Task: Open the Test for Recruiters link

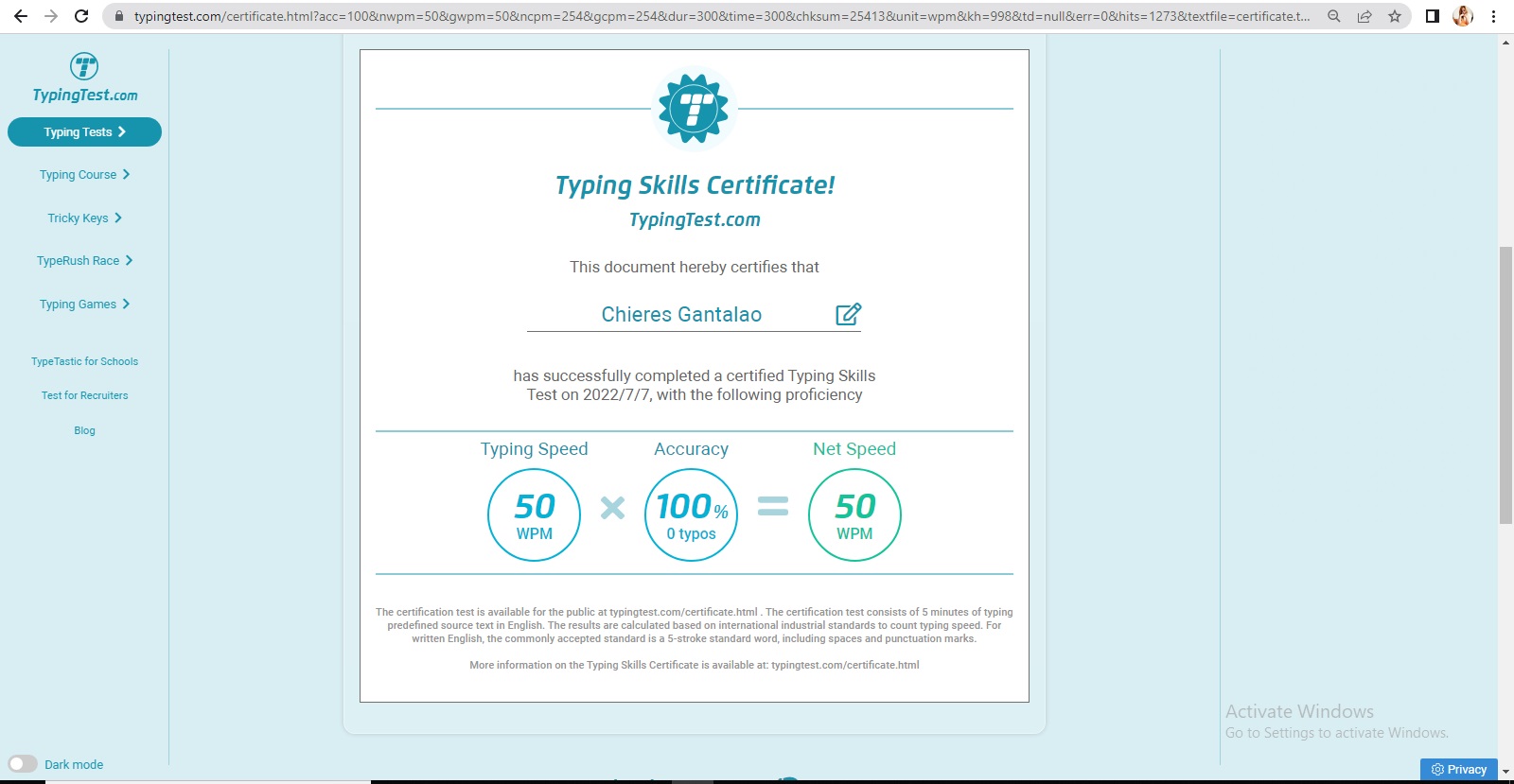Action: click(84, 395)
